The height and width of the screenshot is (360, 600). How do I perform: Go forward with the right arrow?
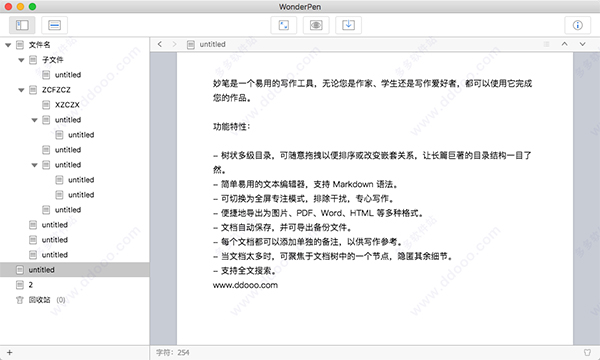174,44
